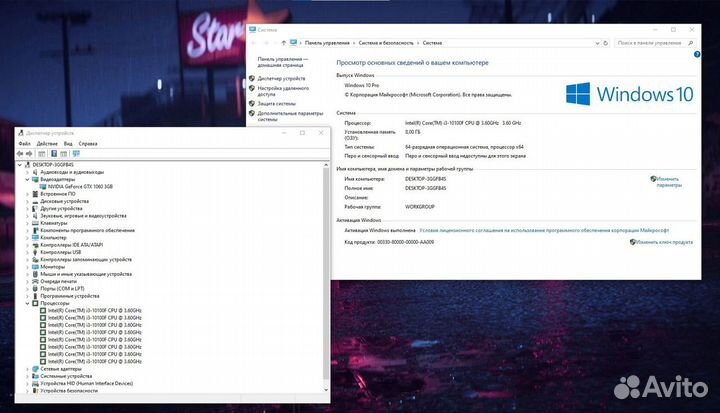Open the Вид menu
Viewport: 720px width, 413px height.
pos(68,144)
